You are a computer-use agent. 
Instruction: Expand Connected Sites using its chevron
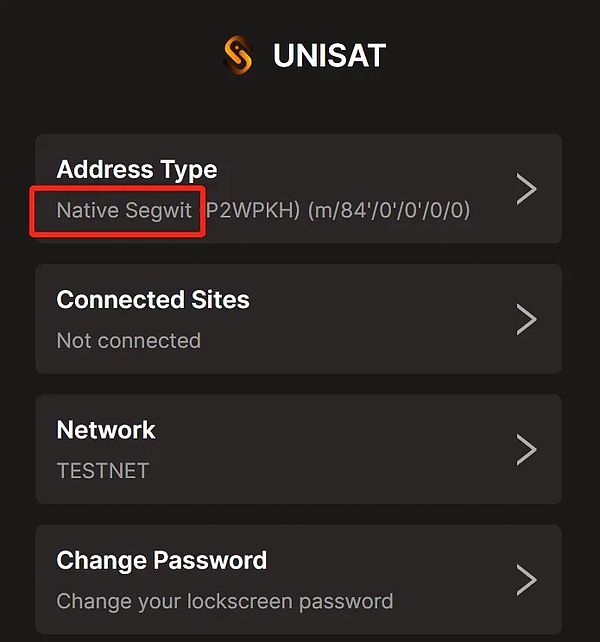(527, 319)
